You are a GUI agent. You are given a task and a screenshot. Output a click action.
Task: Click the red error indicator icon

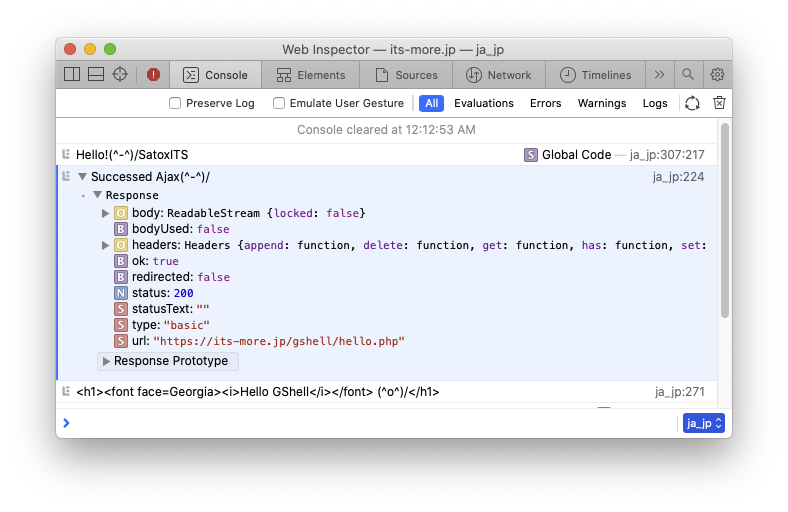point(153,74)
